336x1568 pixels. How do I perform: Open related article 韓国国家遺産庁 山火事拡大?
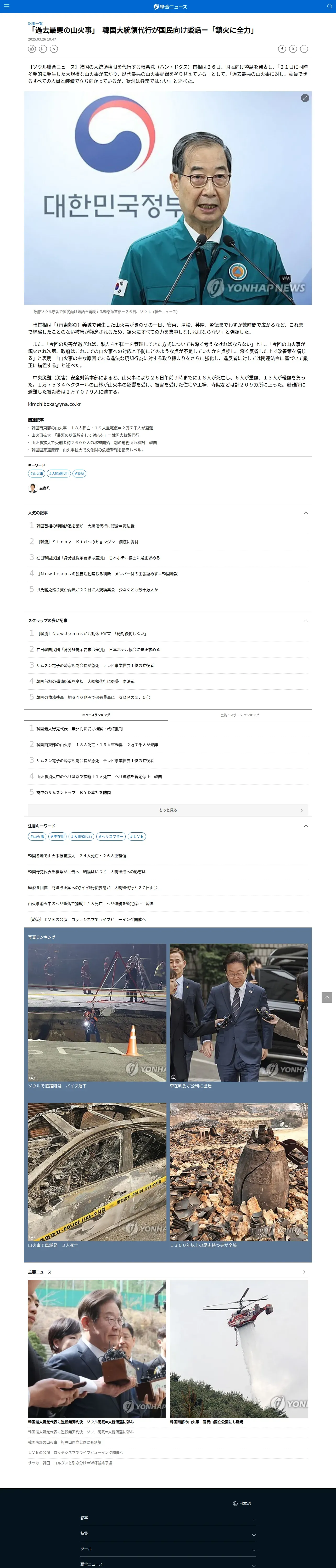click(88, 450)
